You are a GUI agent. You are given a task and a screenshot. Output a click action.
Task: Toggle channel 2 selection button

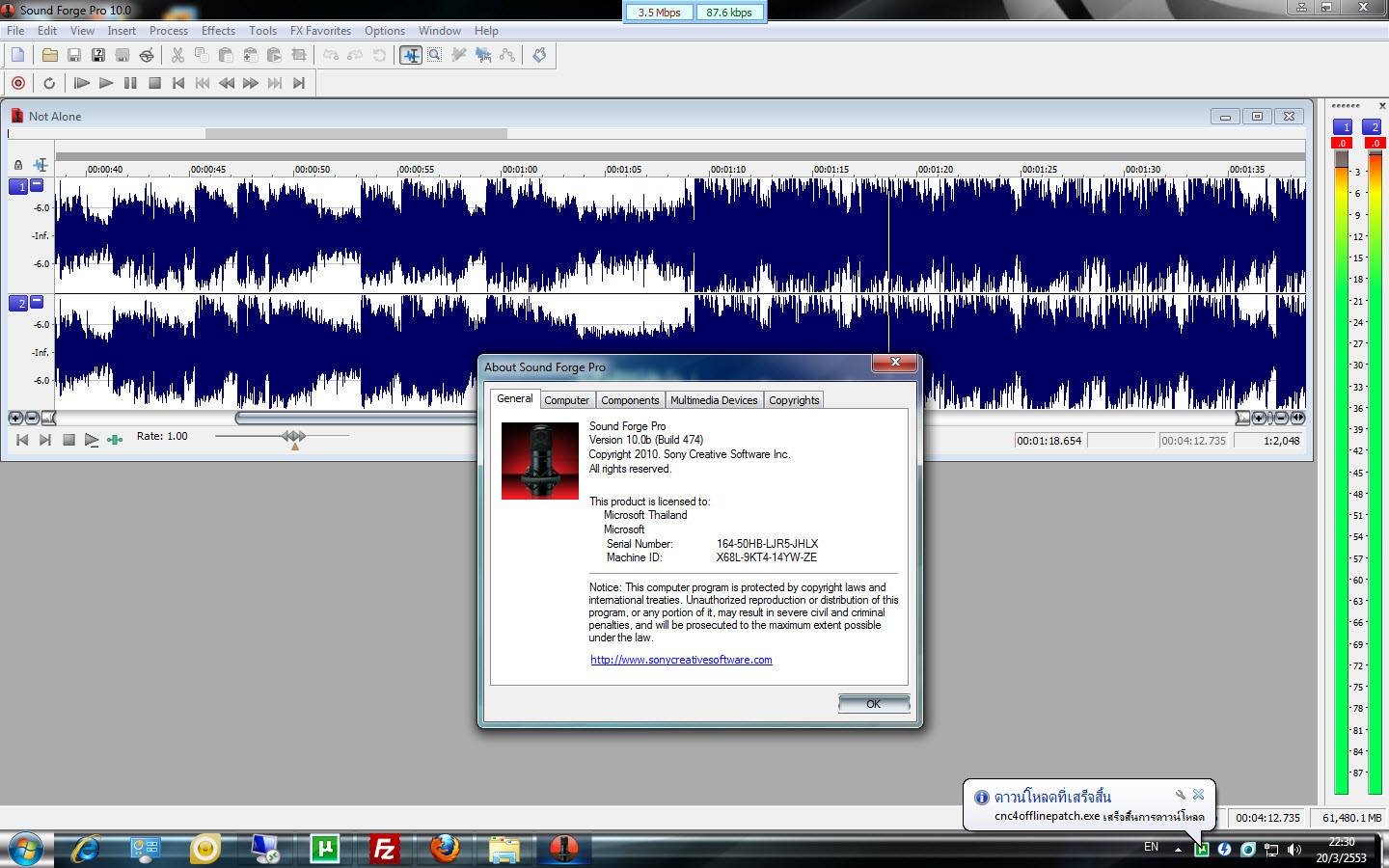click(x=19, y=303)
